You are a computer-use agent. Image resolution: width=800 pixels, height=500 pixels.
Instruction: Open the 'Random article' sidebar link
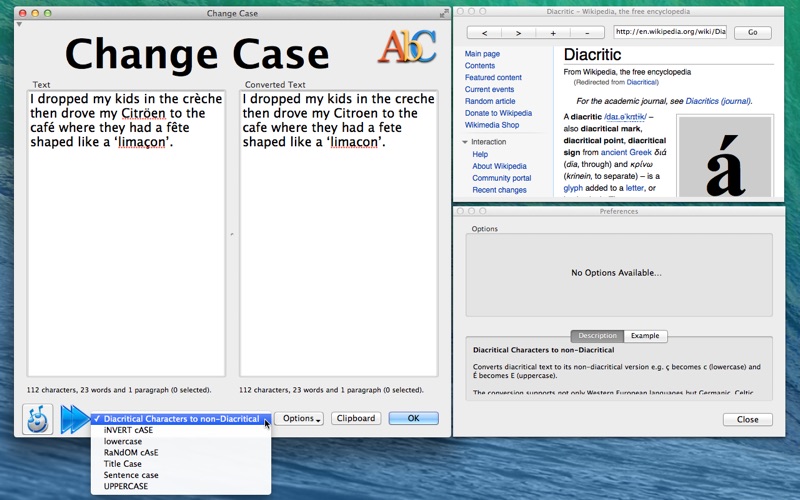(490, 101)
